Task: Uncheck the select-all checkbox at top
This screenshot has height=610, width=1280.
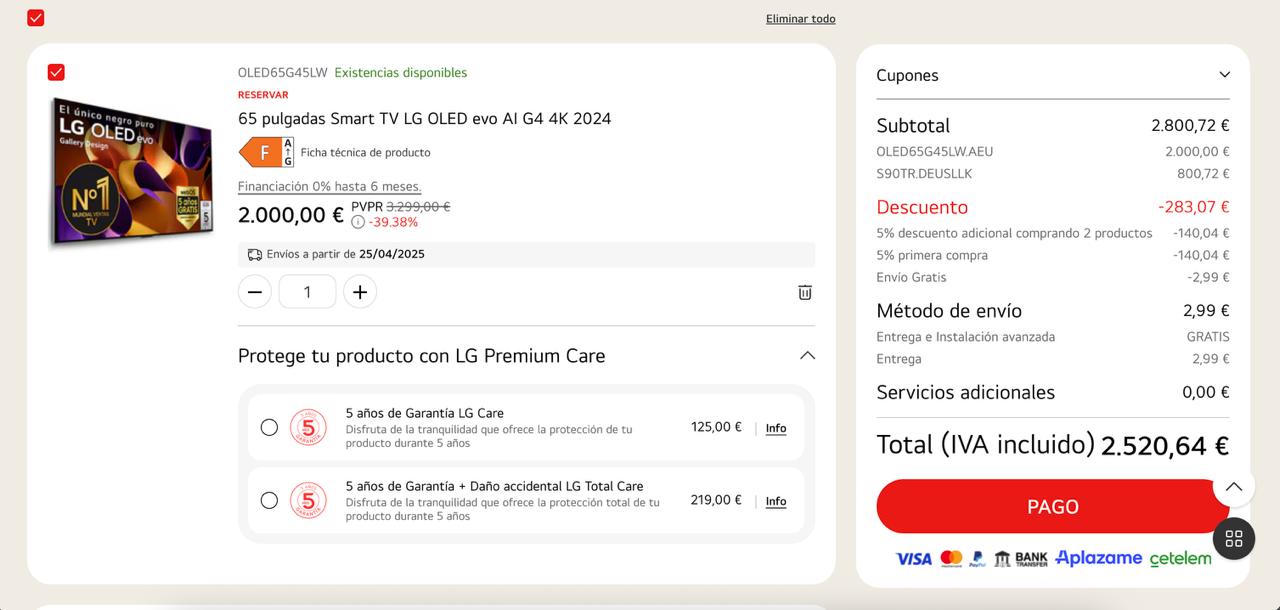Action: pos(36,18)
